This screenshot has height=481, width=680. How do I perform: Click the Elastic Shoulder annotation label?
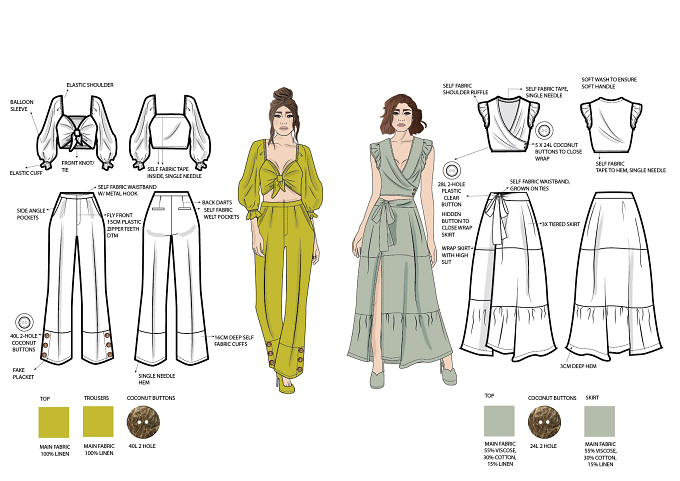coord(90,85)
